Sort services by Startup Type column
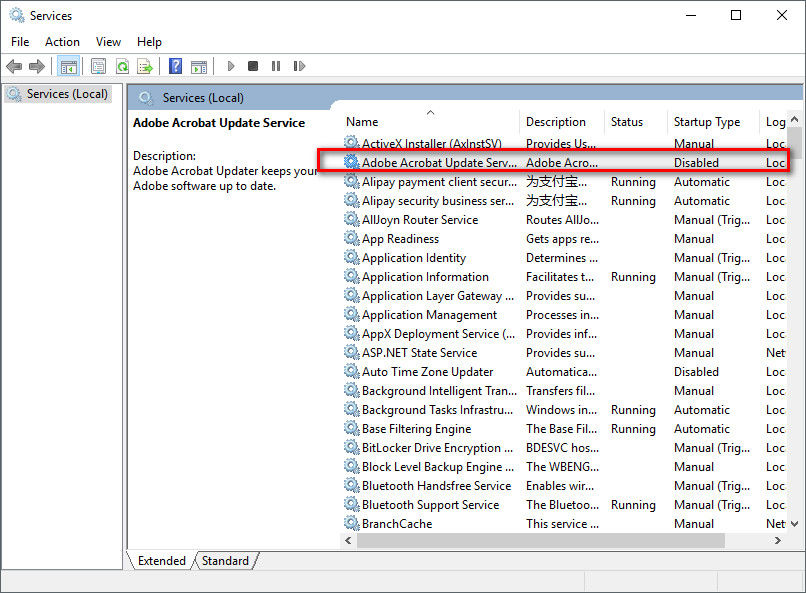Viewport: 806px width, 593px height. click(706, 122)
